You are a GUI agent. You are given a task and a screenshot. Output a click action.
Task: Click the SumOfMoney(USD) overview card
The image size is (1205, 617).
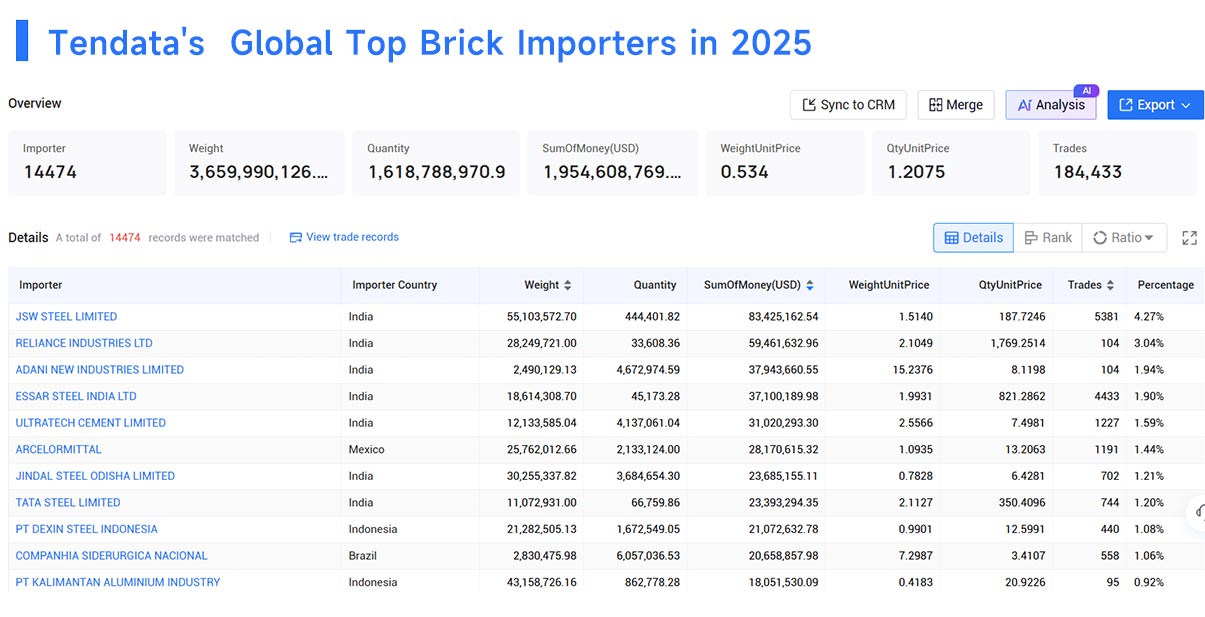click(x=613, y=162)
